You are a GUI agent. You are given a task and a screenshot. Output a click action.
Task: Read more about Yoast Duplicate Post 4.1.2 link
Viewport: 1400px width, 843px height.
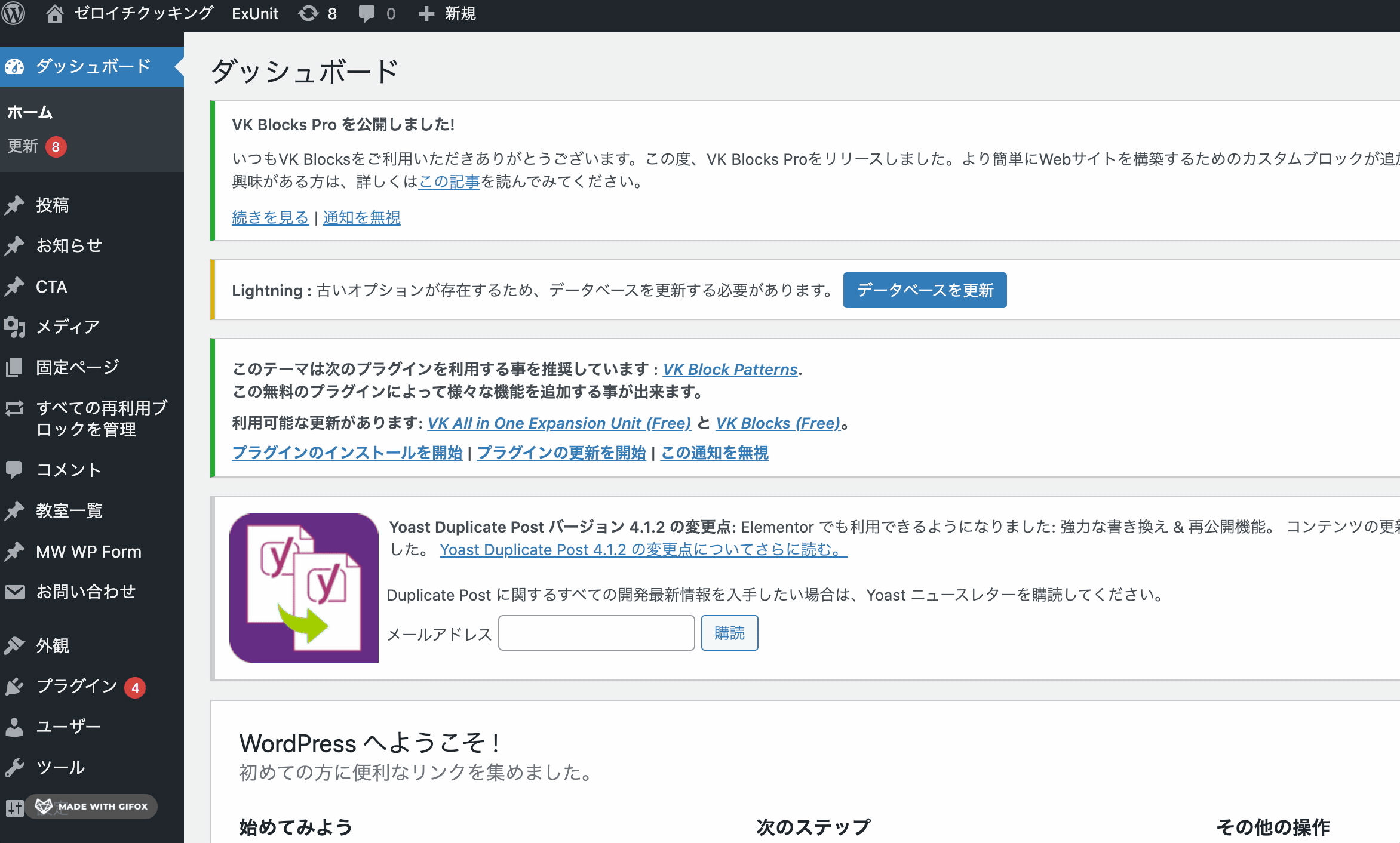point(643,549)
